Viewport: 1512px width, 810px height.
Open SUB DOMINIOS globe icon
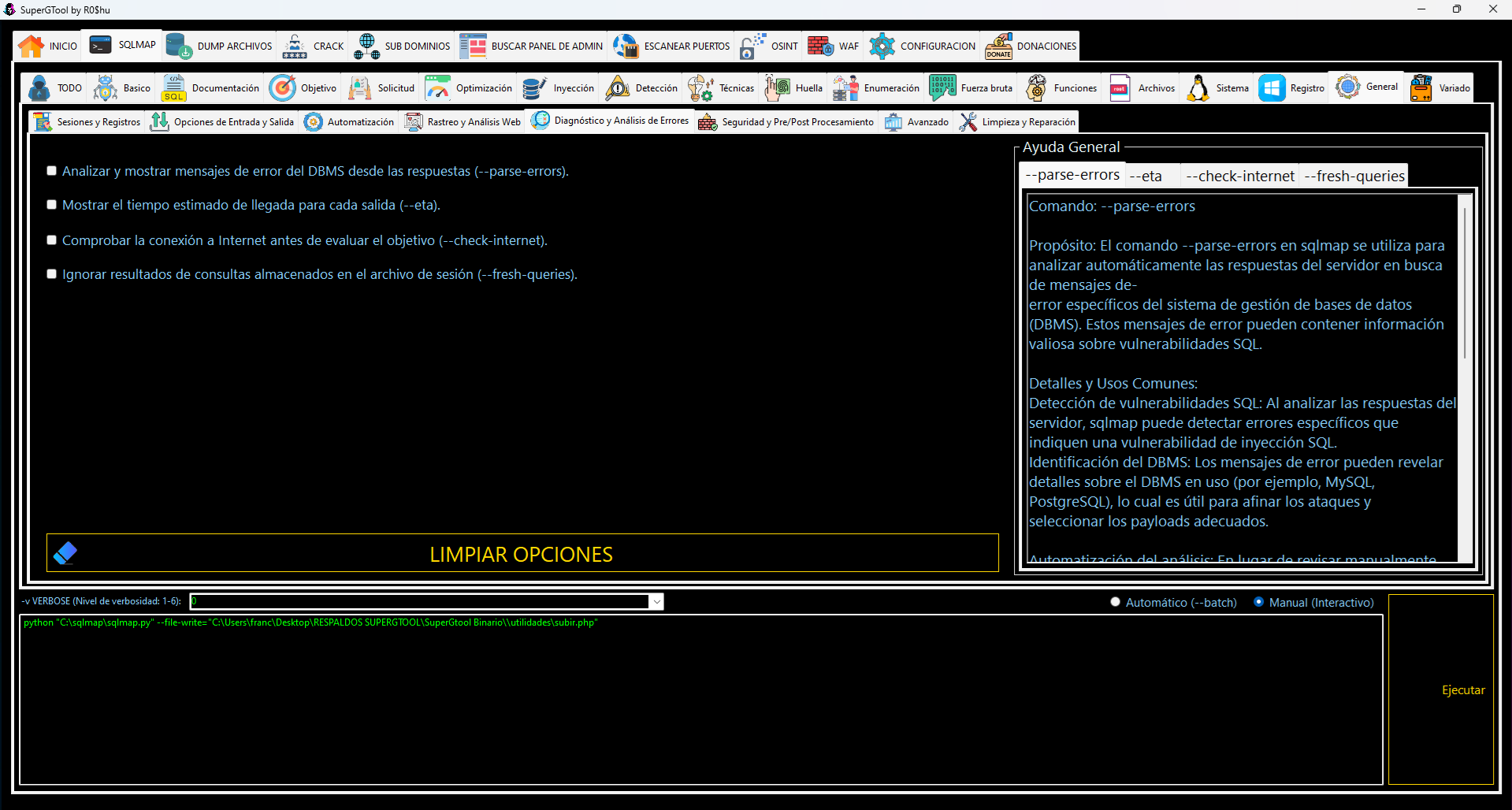367,46
